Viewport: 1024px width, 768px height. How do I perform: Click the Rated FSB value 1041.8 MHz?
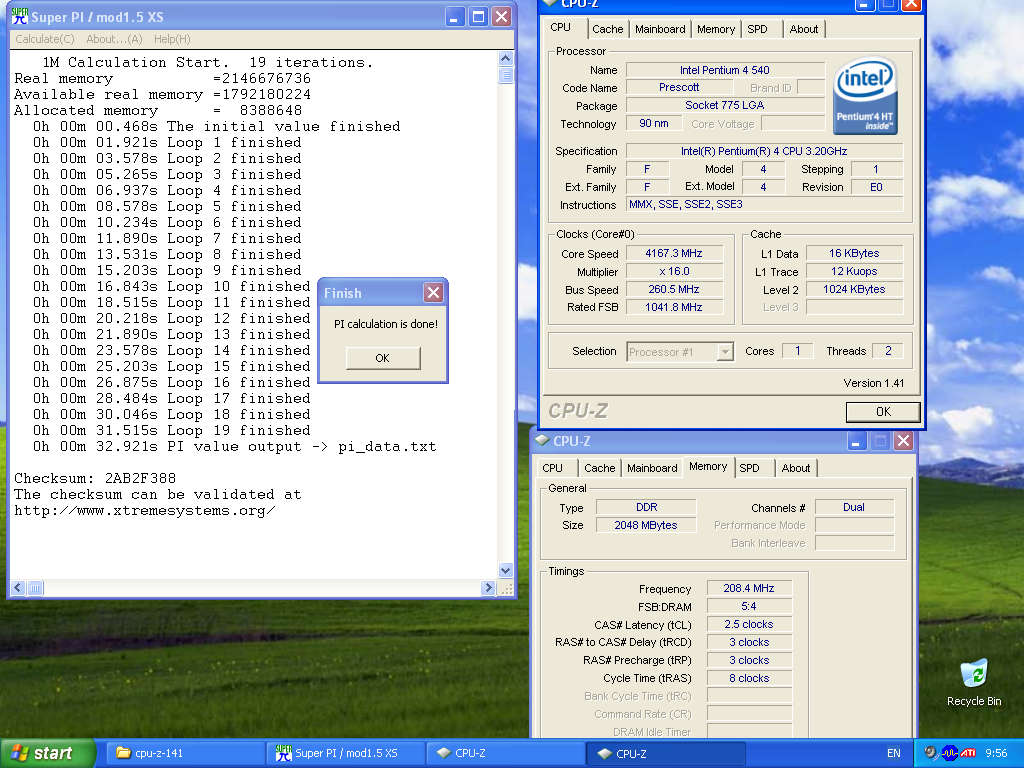[674, 307]
